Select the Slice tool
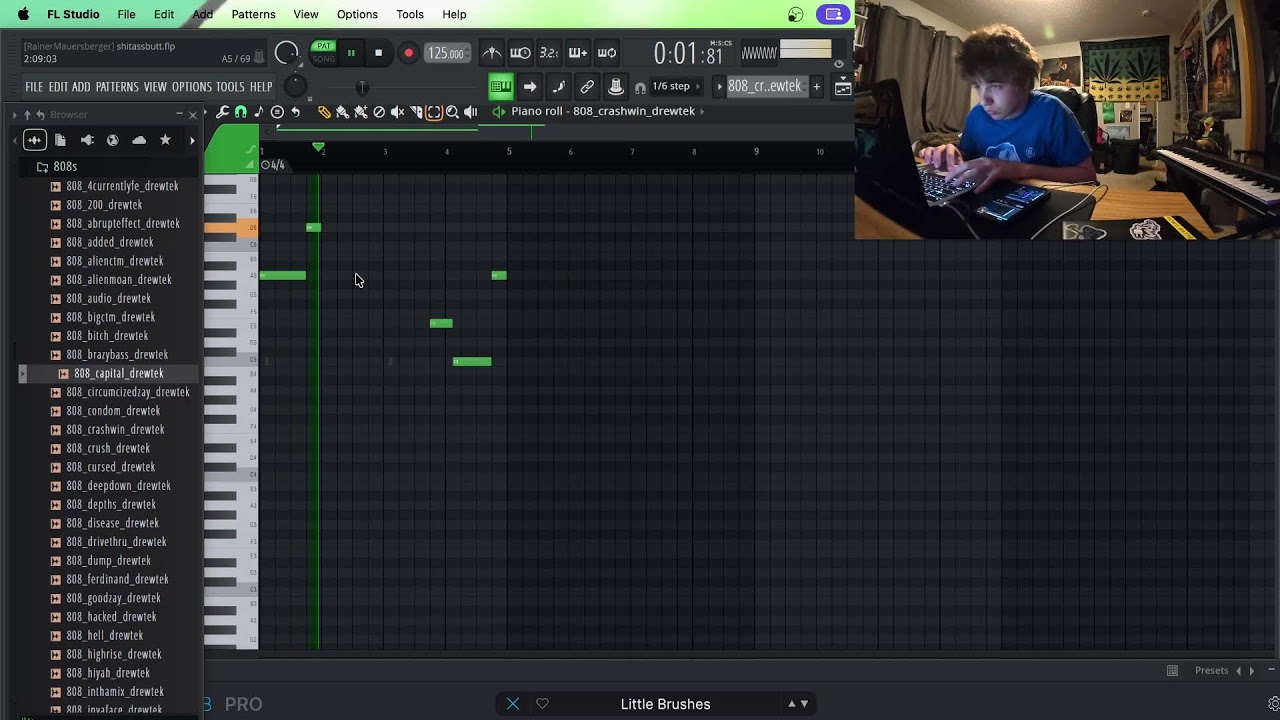This screenshot has width=1280, height=720. tap(416, 112)
